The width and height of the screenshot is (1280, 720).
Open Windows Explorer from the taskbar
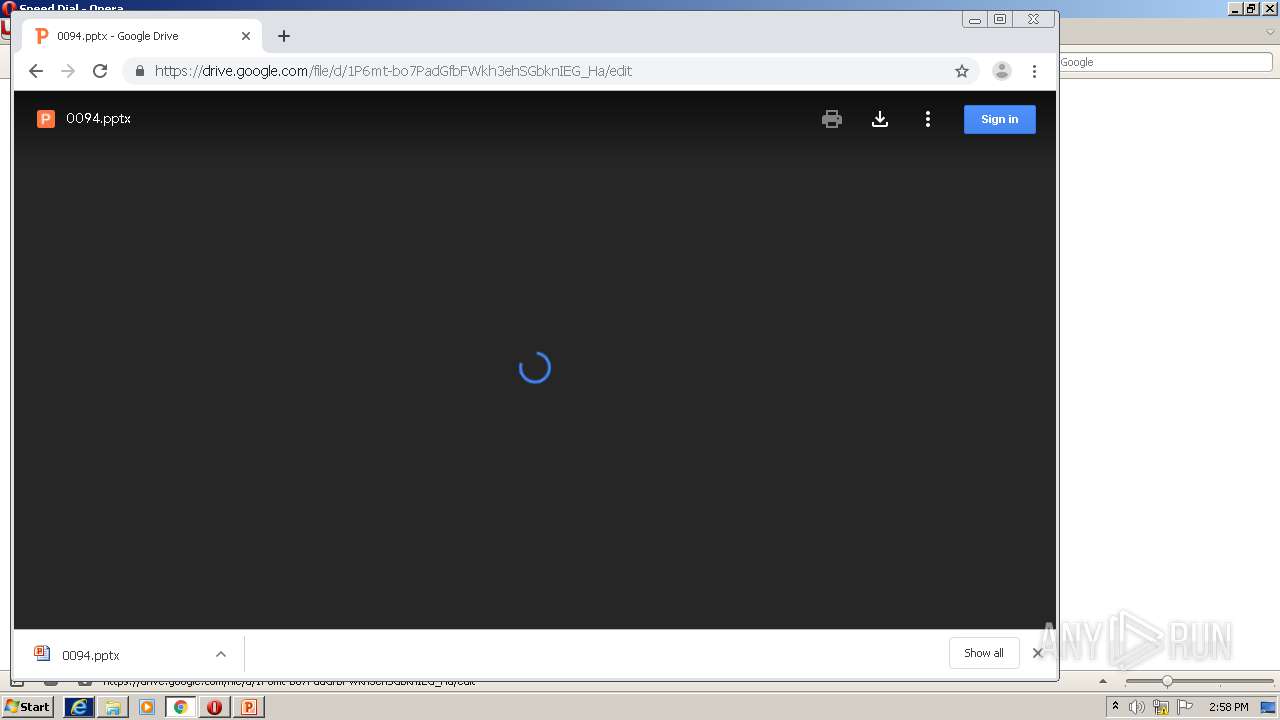pyautogui.click(x=113, y=707)
